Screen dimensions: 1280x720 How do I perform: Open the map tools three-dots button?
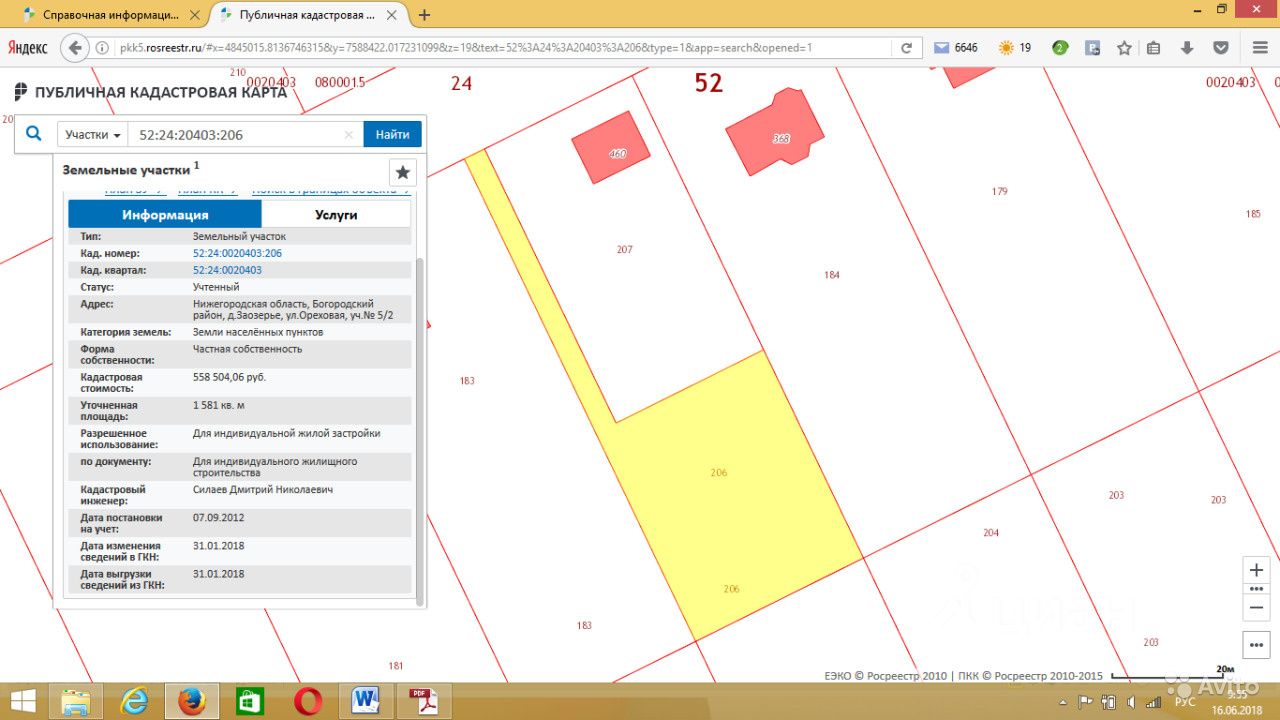(x=1257, y=645)
